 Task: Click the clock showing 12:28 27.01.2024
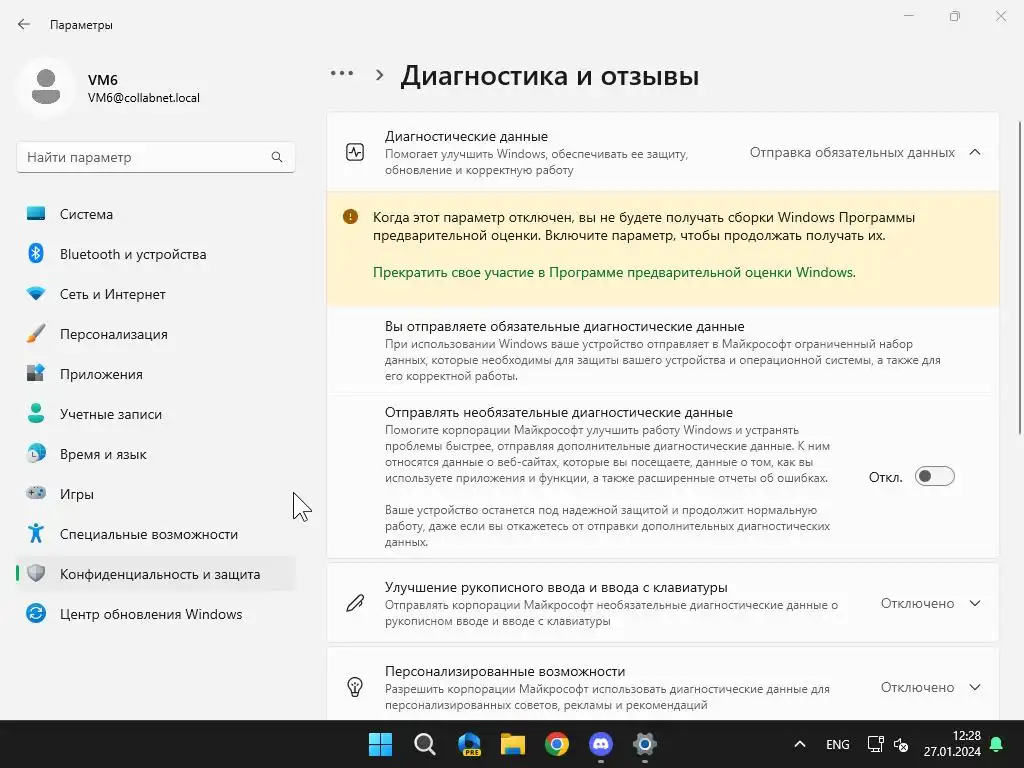(952, 744)
